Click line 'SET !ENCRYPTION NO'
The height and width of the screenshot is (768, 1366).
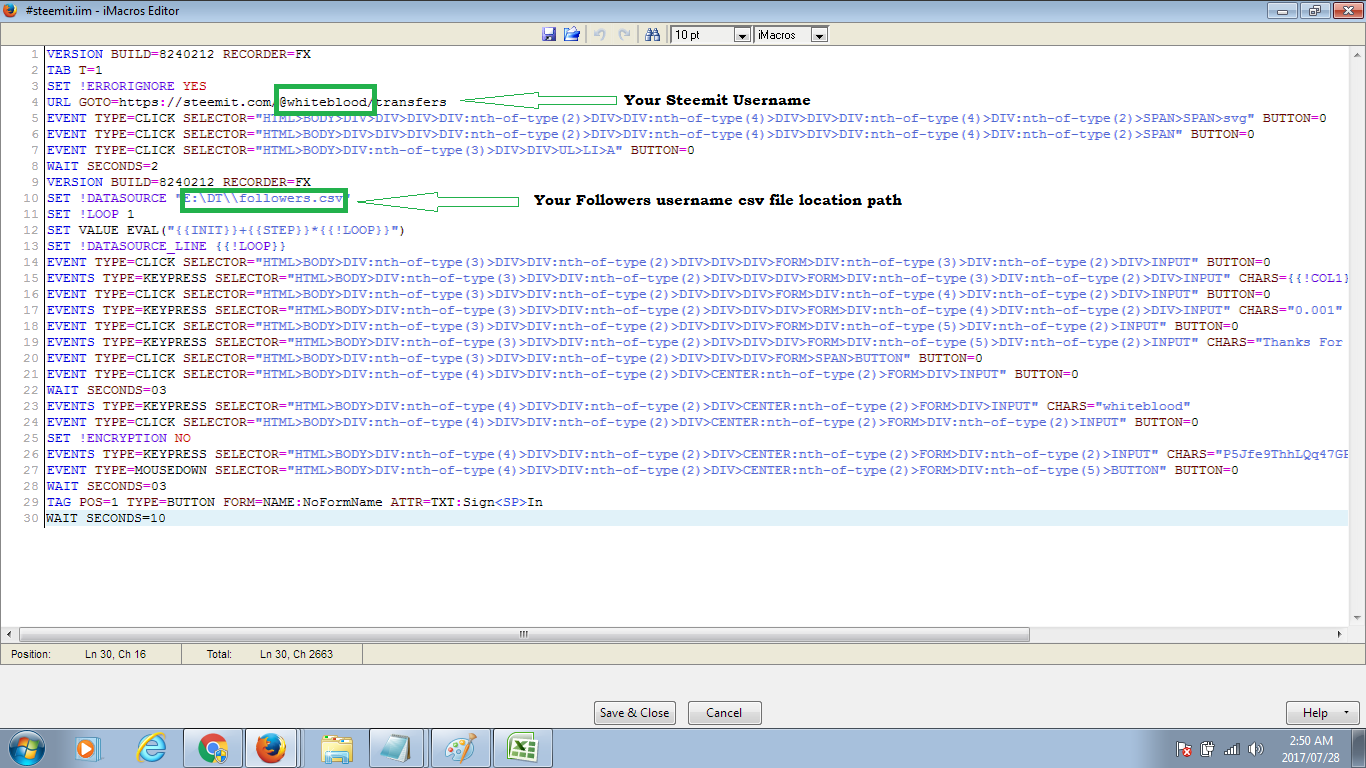118,438
